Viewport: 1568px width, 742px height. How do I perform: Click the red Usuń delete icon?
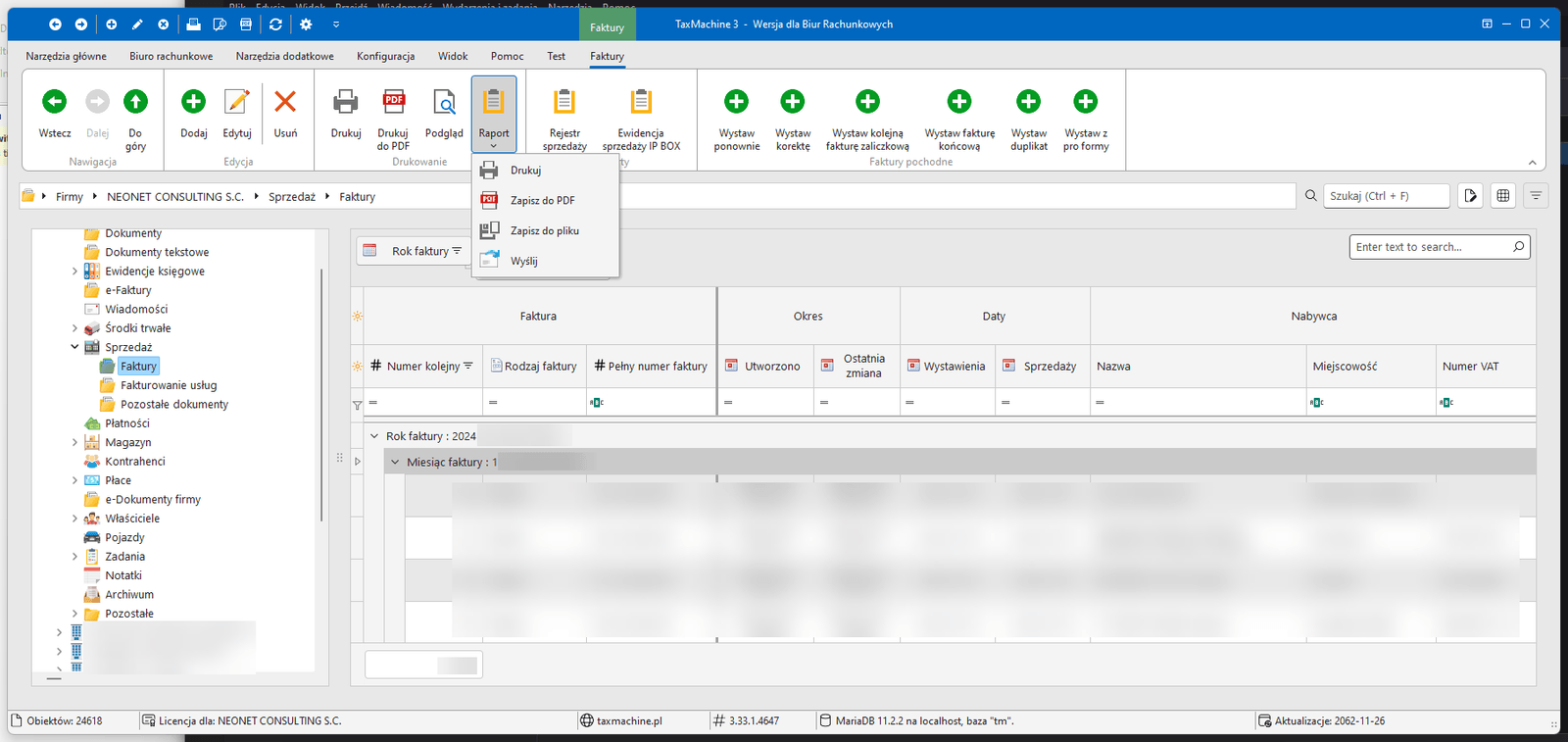(x=285, y=102)
